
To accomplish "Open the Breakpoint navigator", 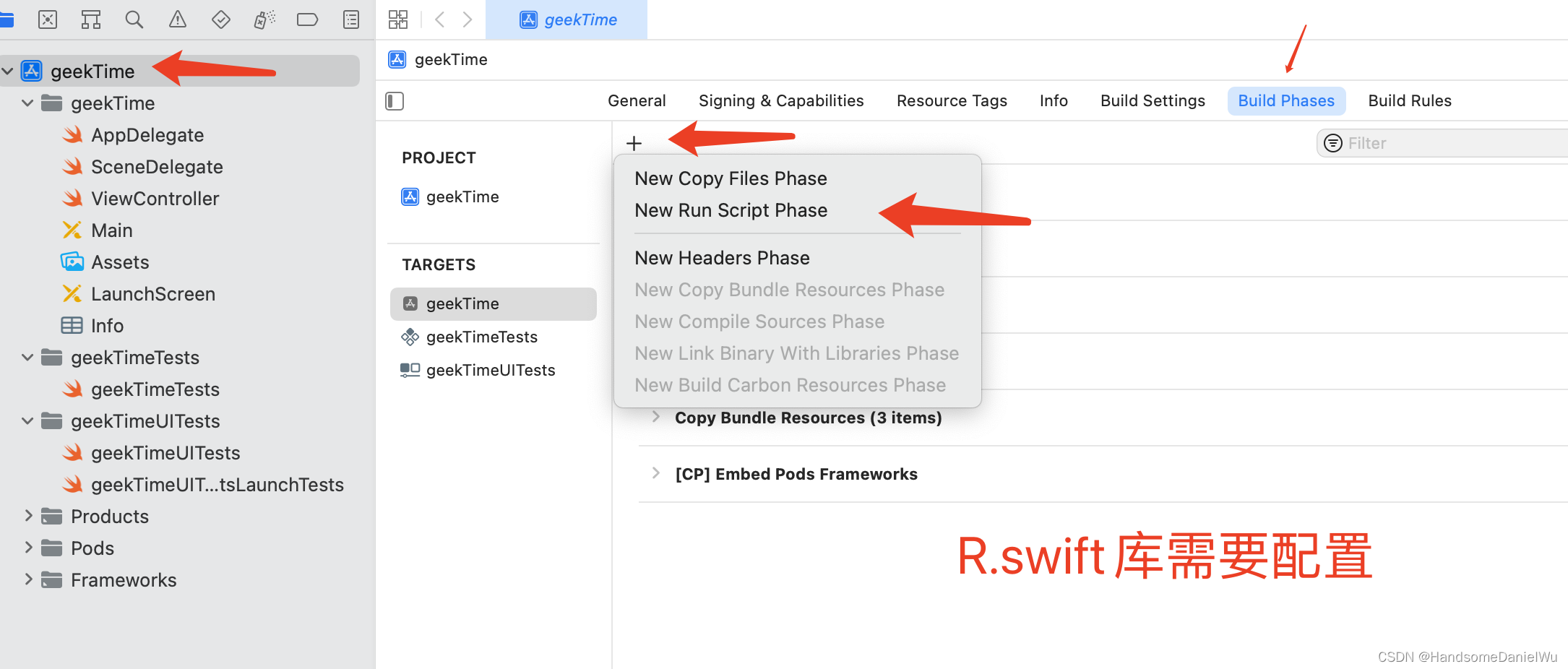I will 307,20.
